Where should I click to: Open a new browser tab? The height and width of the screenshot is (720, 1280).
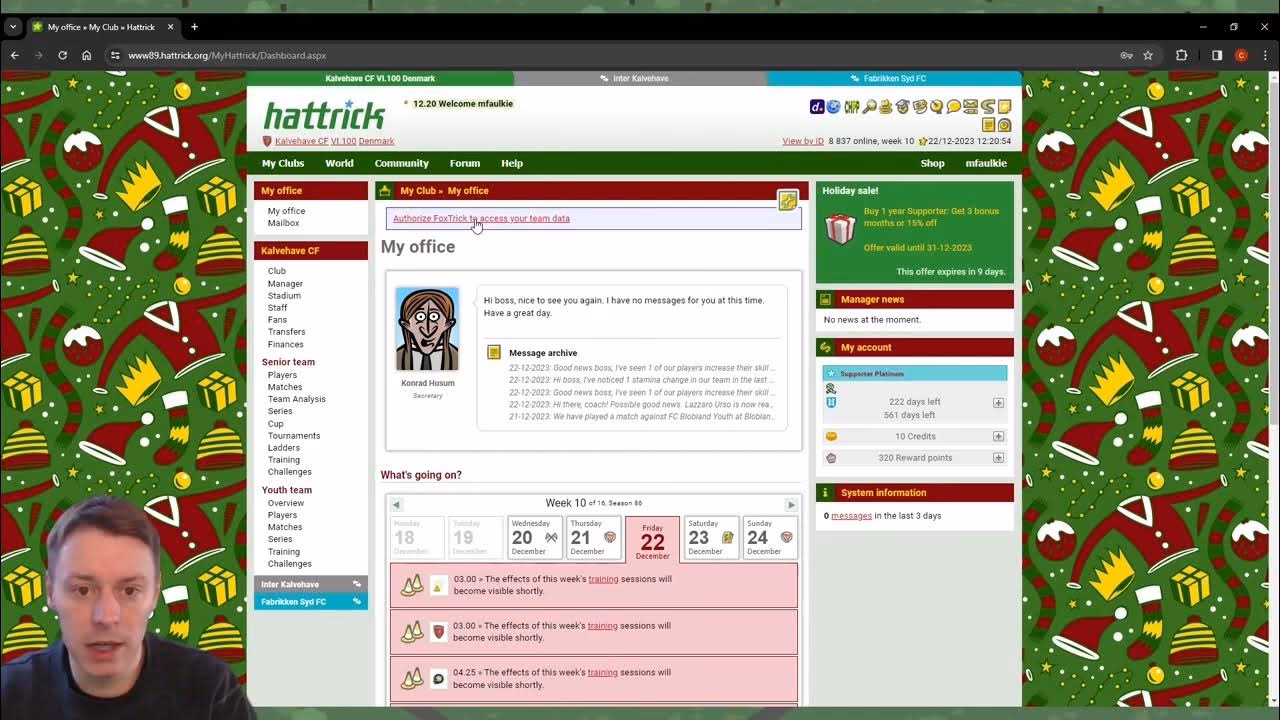(194, 26)
